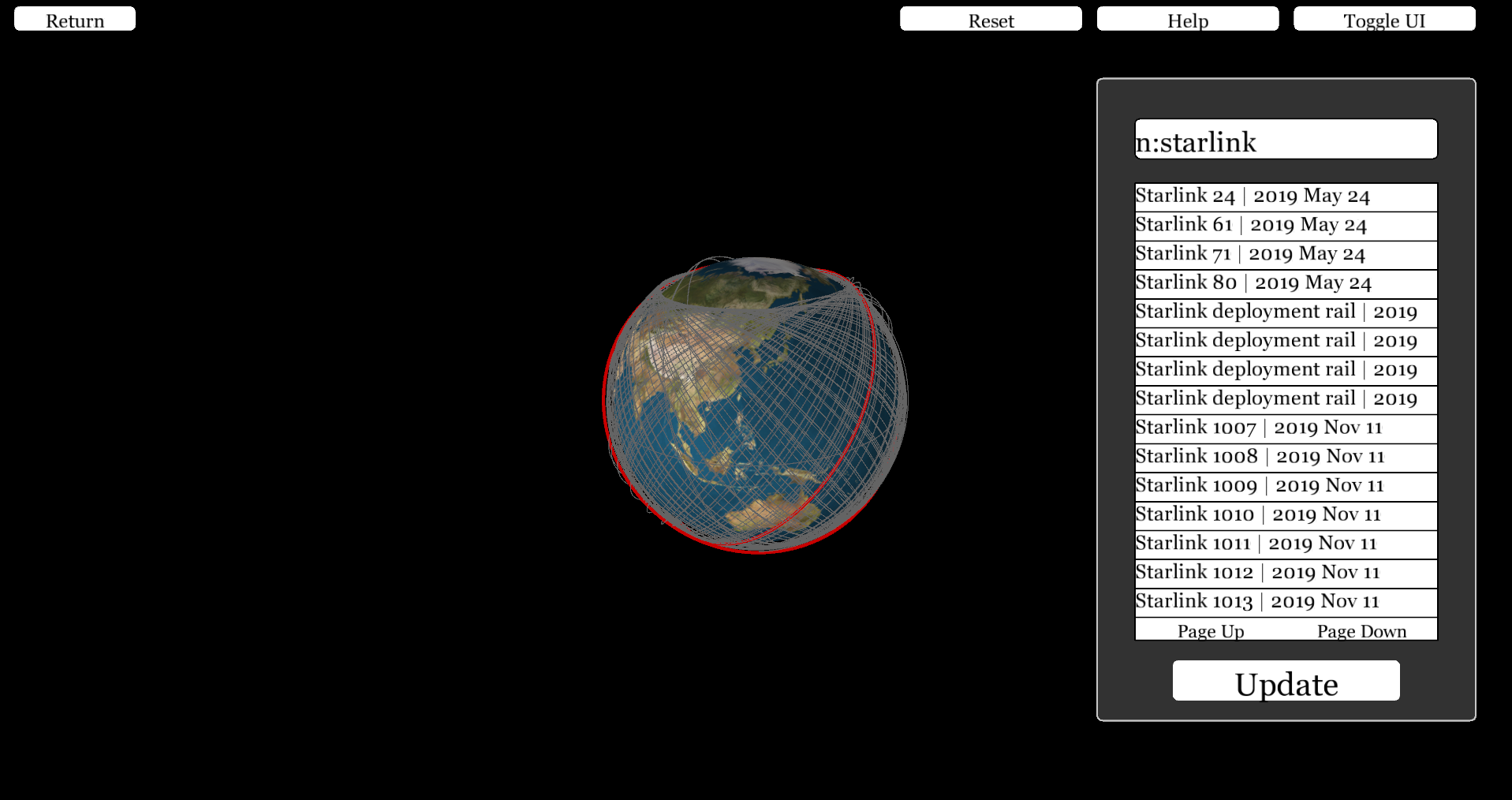The height and width of the screenshot is (800, 1512).
Task: Select Starlink 1008 | 2019 Nov 11
Action: click(1286, 458)
